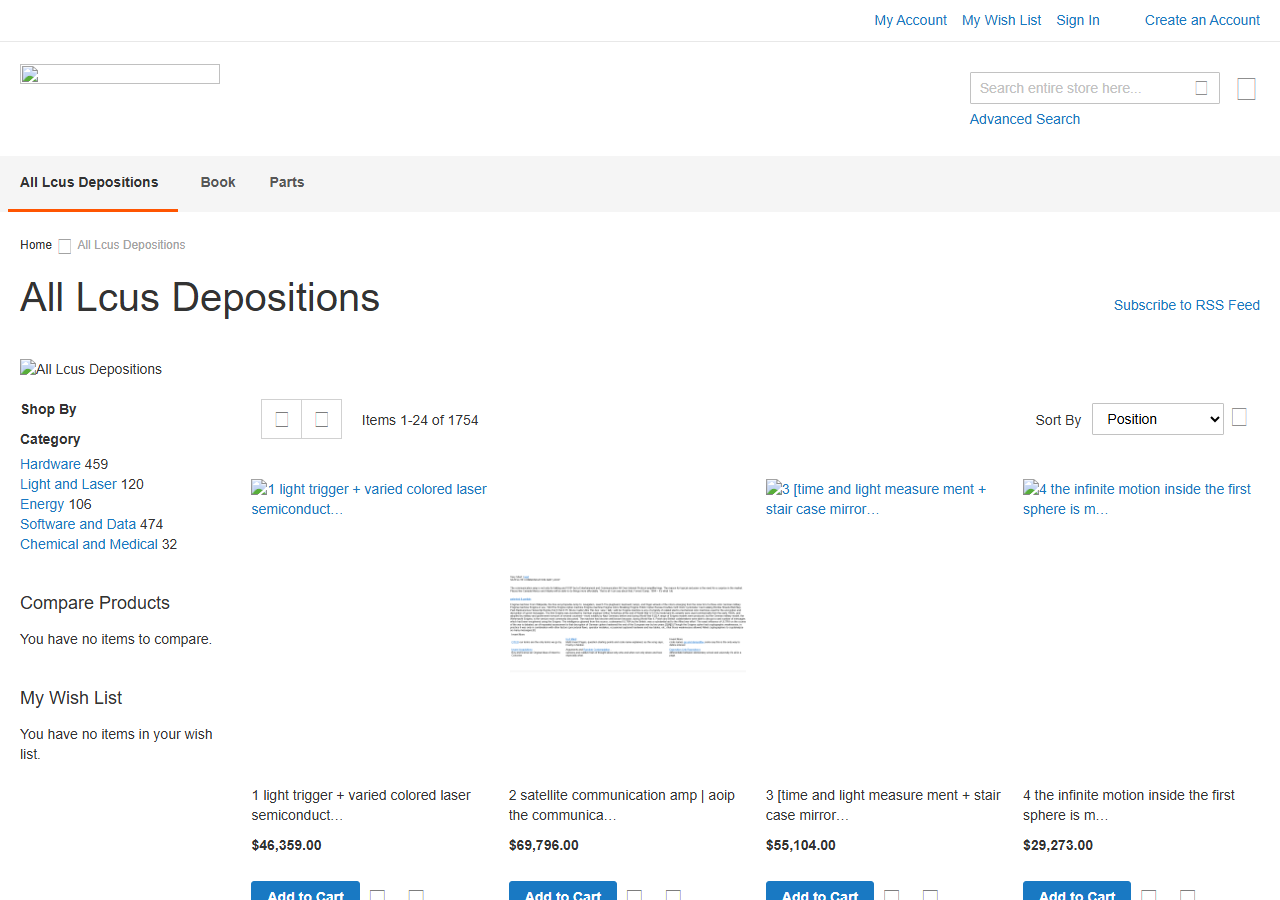
Task: Open the Book menu item
Action: point(218,182)
